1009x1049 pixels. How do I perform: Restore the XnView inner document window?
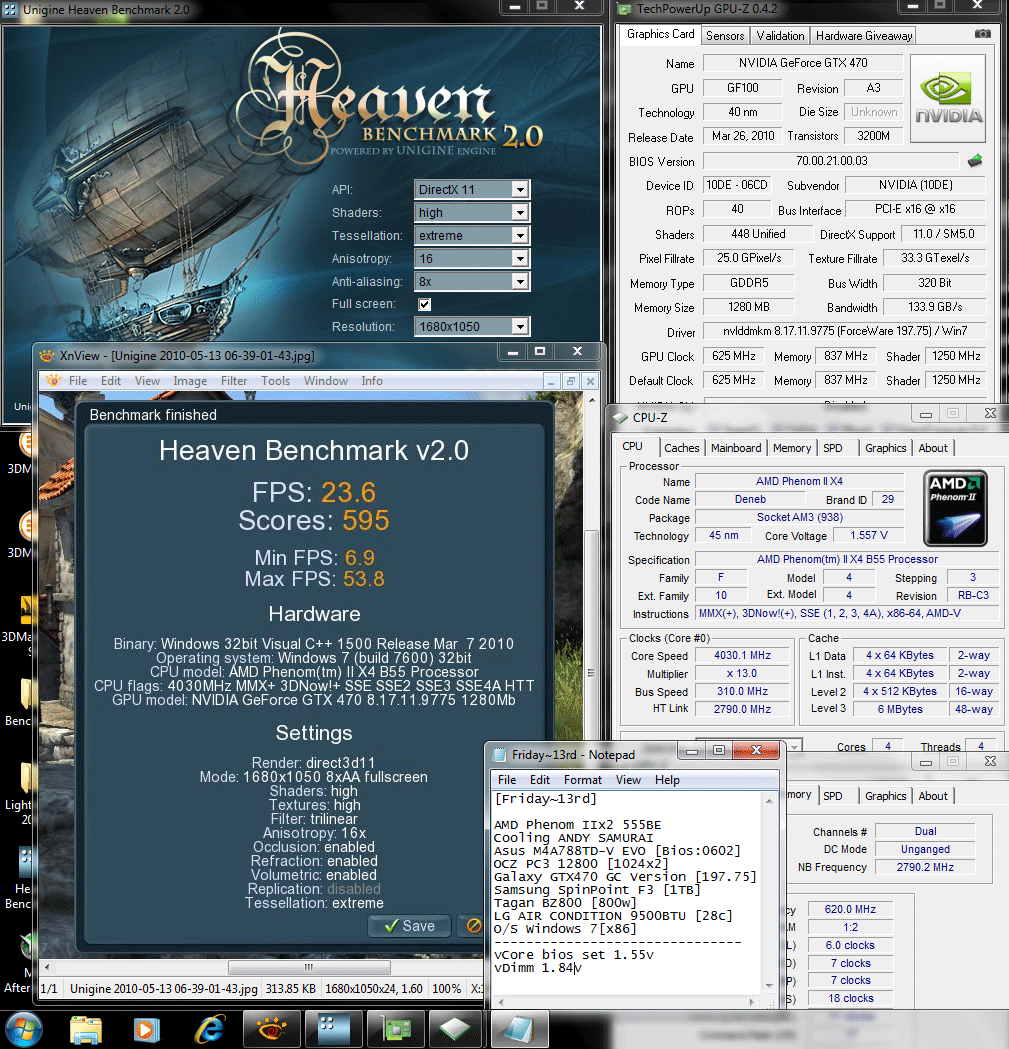[x=571, y=381]
